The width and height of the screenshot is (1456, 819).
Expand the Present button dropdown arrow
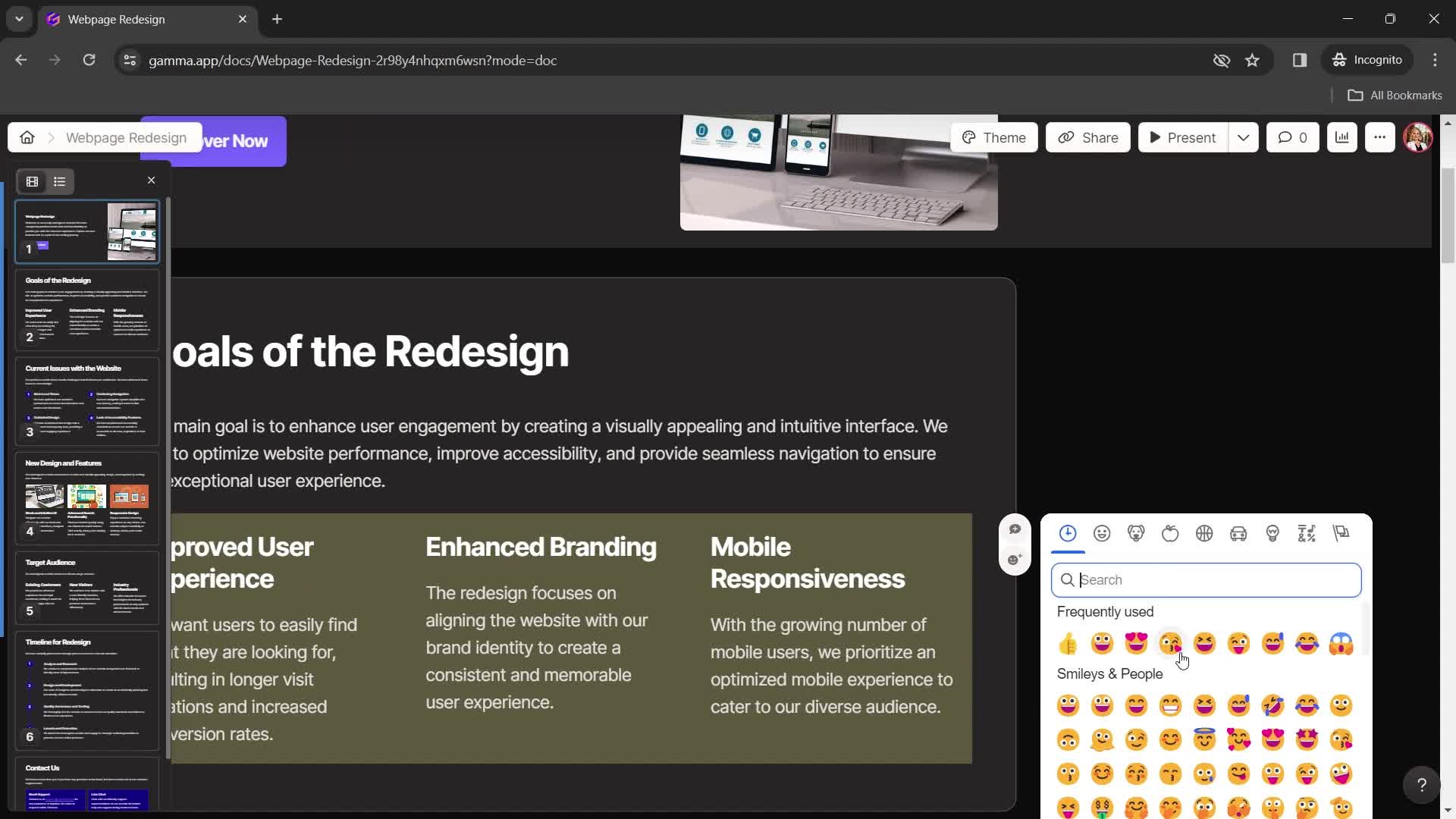pyautogui.click(x=1243, y=137)
